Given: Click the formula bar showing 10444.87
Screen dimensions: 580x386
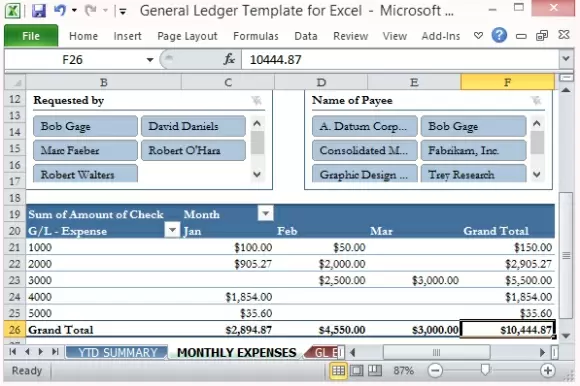Looking at the screenshot, I should pyautogui.click(x=399, y=60).
